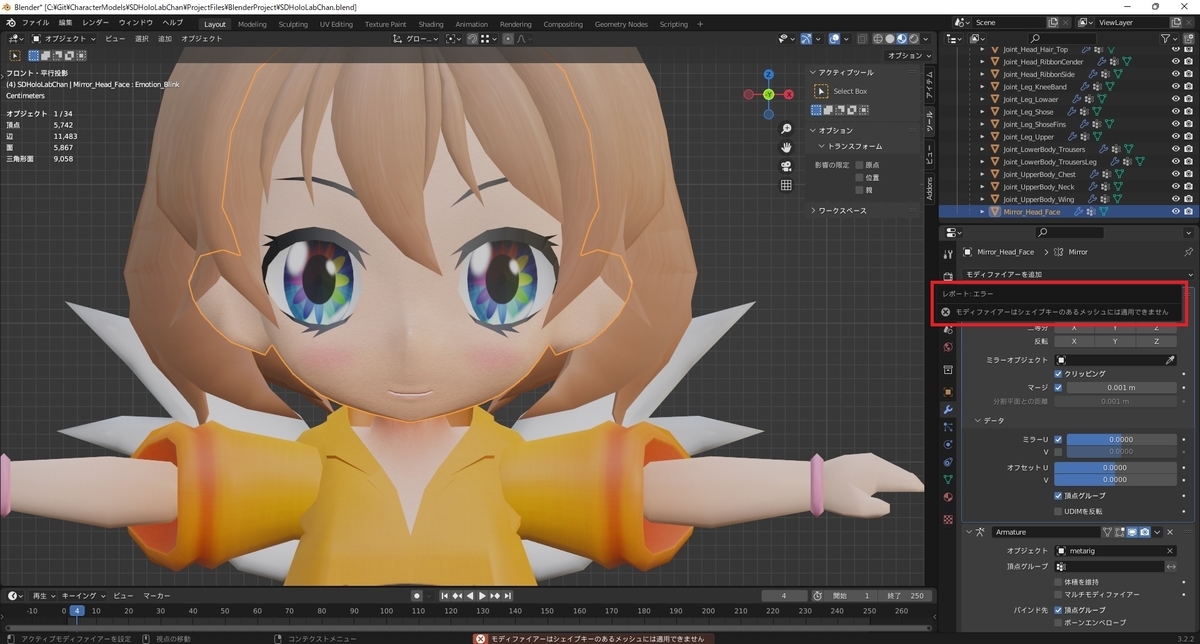Click the Bisect Y axis button
This screenshot has height=644, width=1200.
(x=1115, y=328)
